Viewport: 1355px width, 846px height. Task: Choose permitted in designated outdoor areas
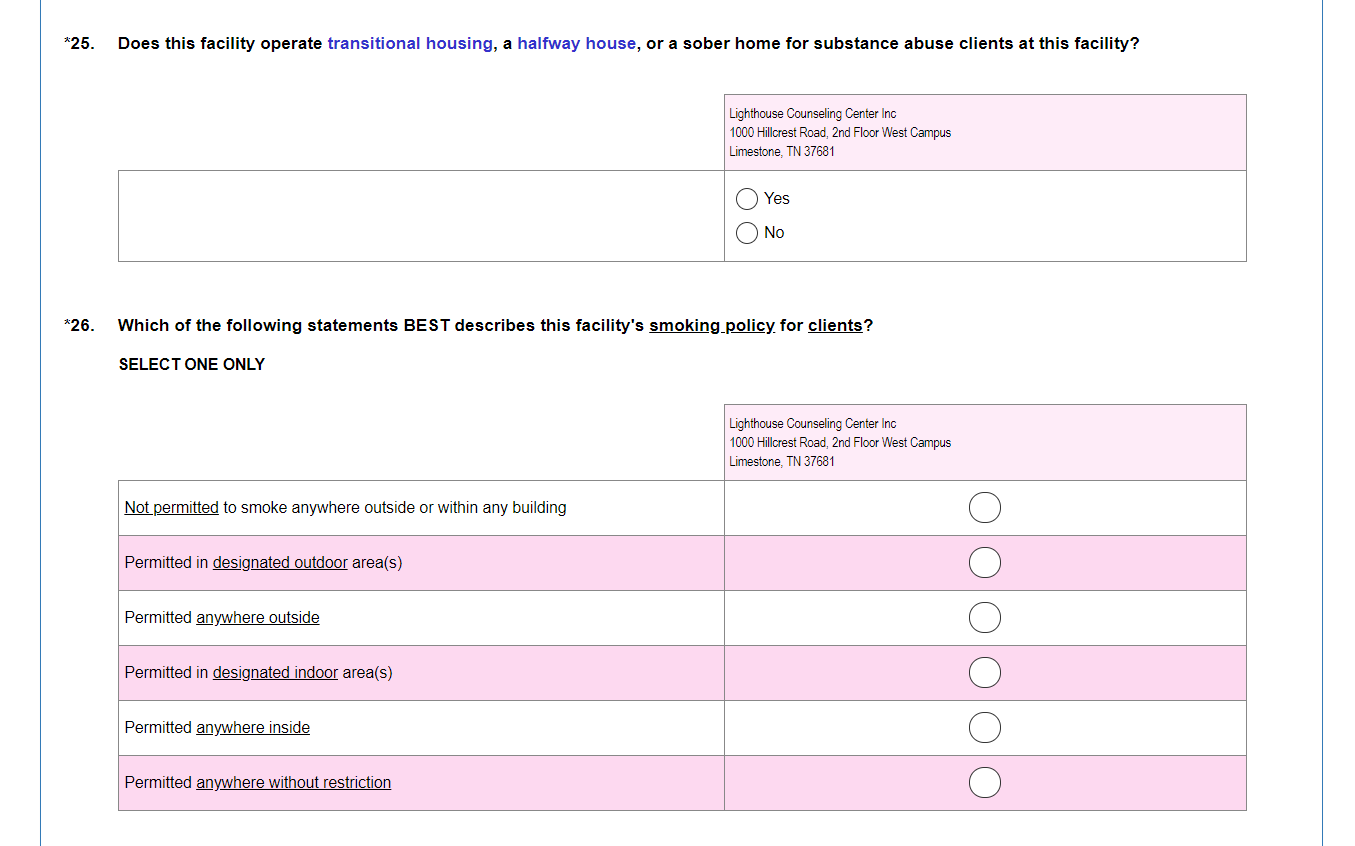[x=984, y=563]
